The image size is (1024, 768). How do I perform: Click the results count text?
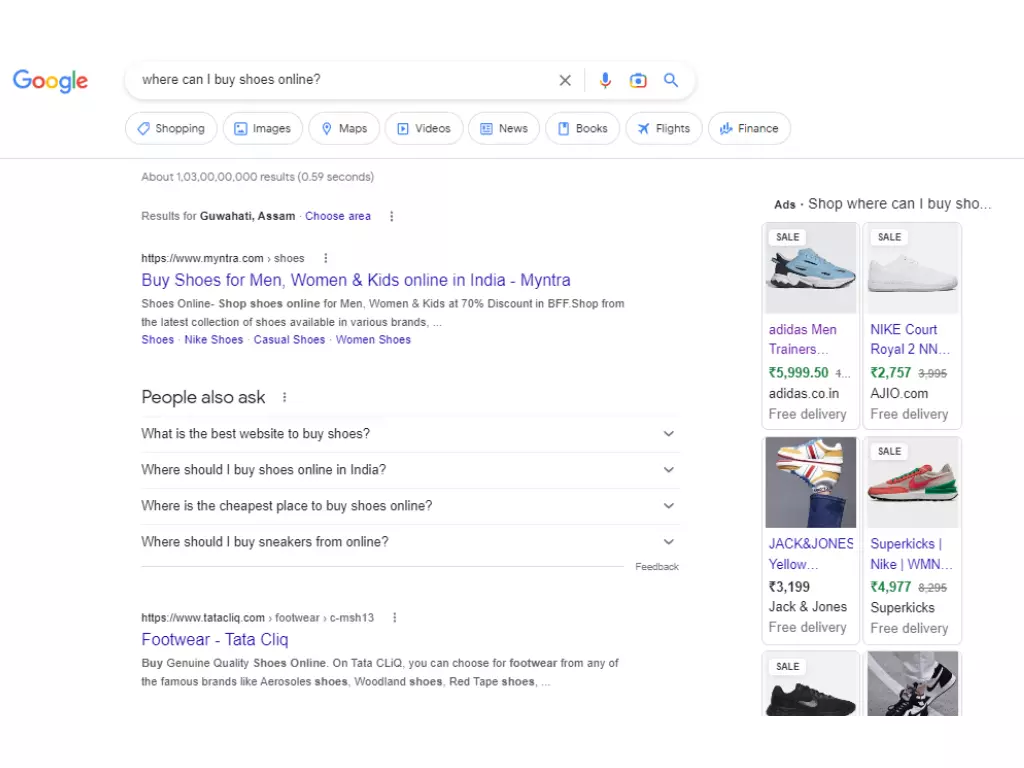(257, 177)
